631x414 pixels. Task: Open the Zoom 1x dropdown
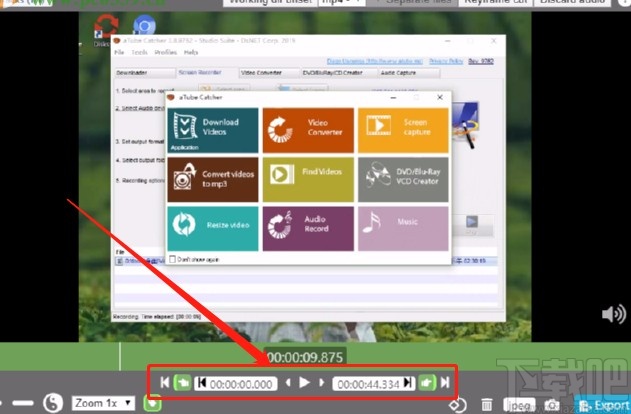(103, 403)
